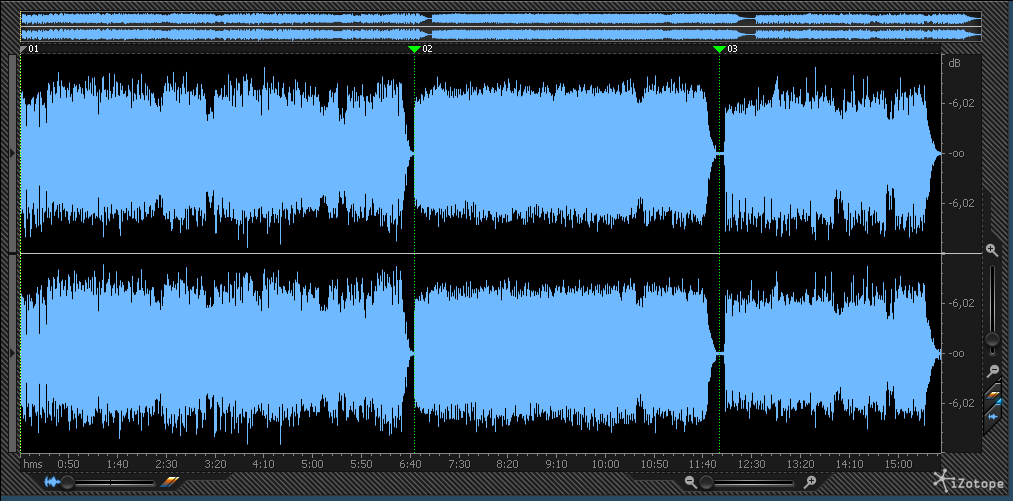Click the vertical zoom in magnifier

(991, 249)
